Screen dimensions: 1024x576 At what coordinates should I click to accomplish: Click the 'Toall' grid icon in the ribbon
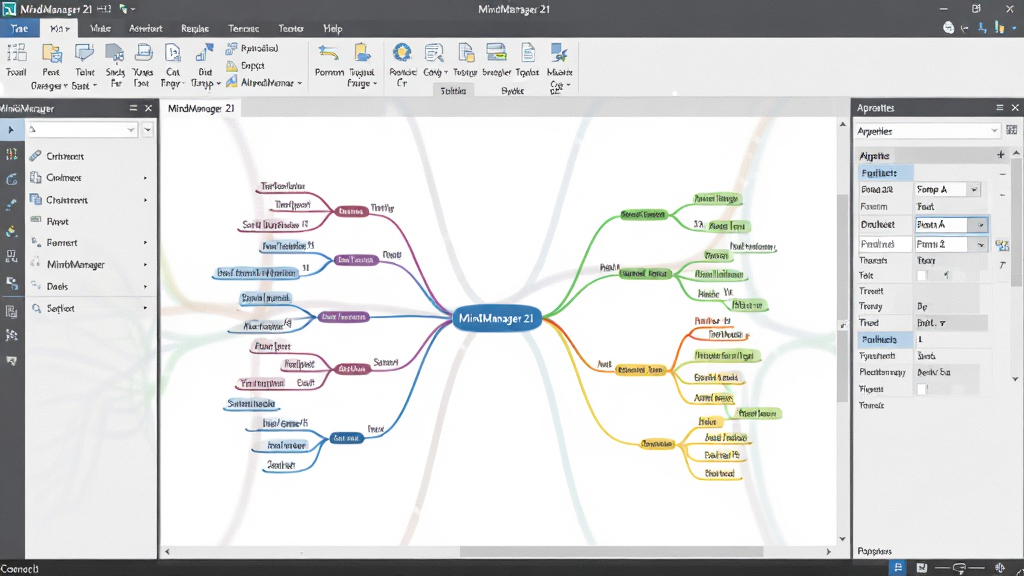[x=16, y=54]
